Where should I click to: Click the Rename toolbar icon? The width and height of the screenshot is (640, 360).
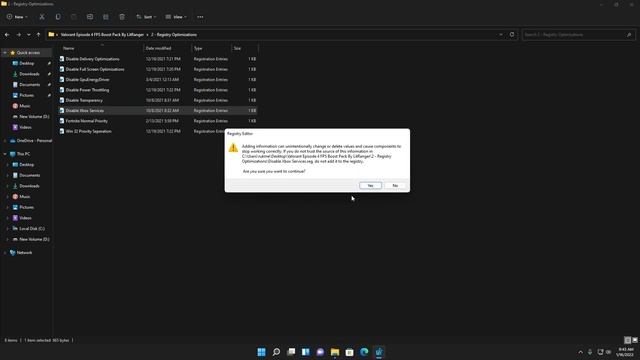coord(90,17)
